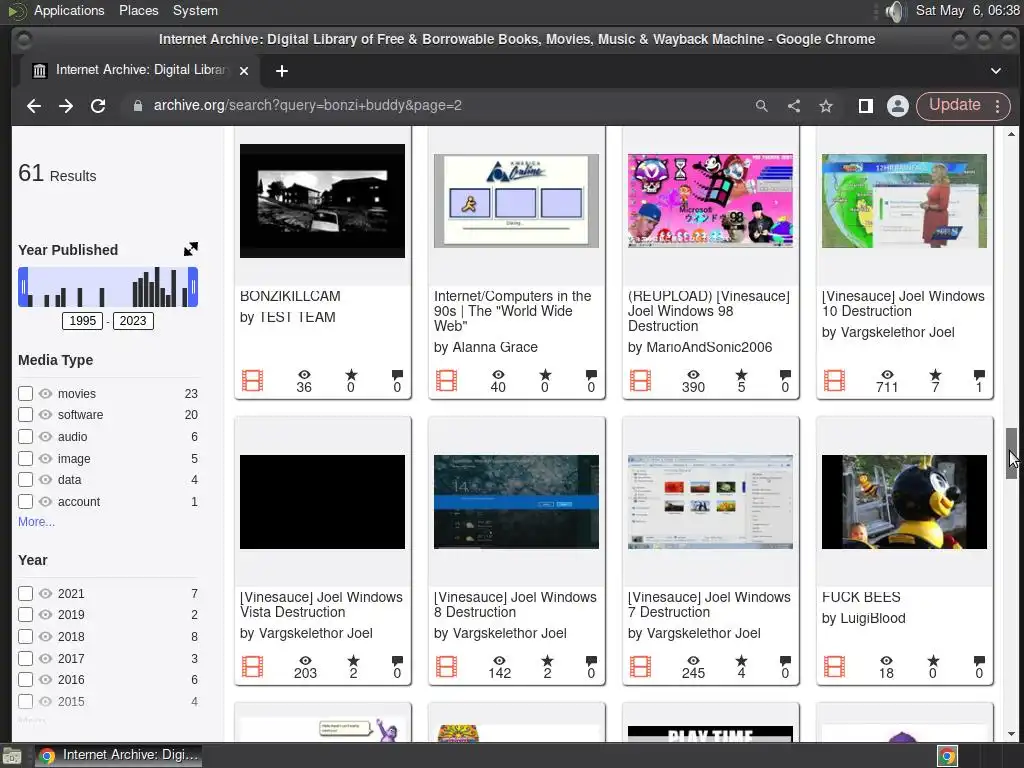Open the Applications menu
The width and height of the screenshot is (1024, 768).
[x=69, y=10]
